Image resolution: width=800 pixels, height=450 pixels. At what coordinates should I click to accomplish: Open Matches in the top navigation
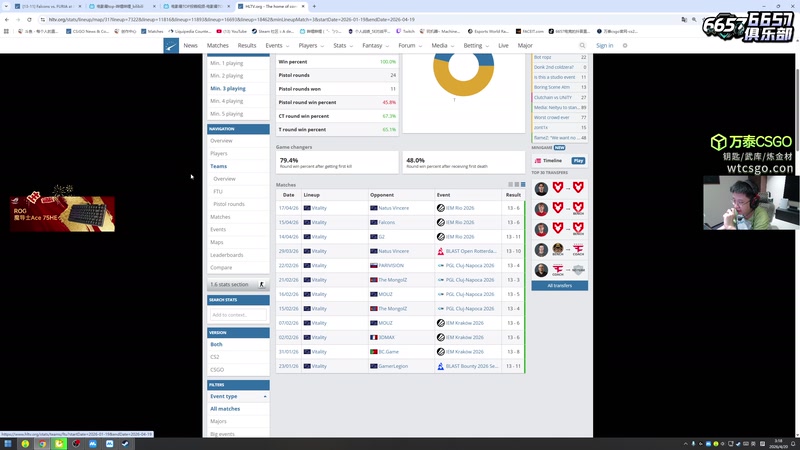pyautogui.click(x=217, y=46)
